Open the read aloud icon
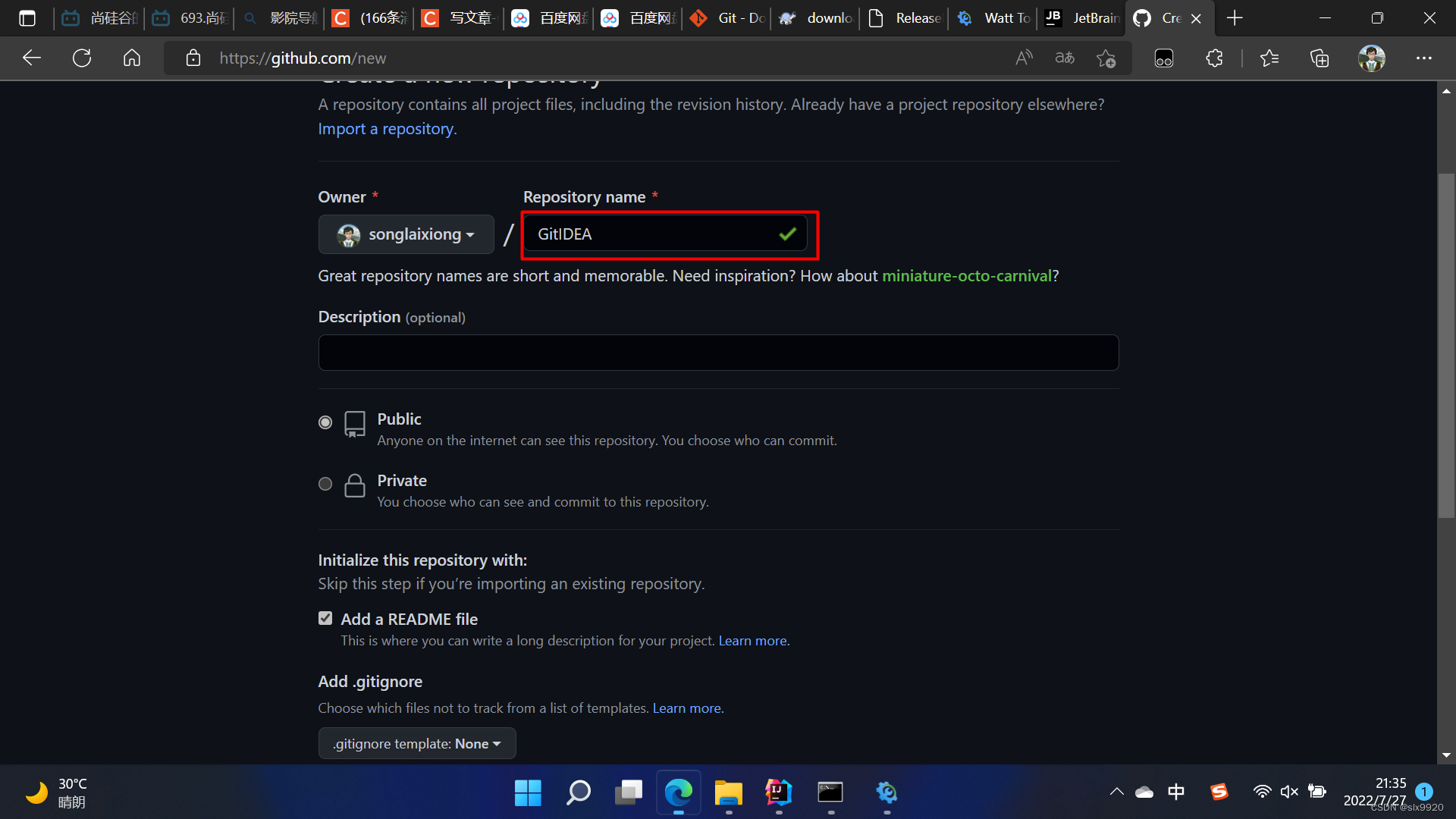Image resolution: width=1456 pixels, height=819 pixels. click(x=1024, y=58)
